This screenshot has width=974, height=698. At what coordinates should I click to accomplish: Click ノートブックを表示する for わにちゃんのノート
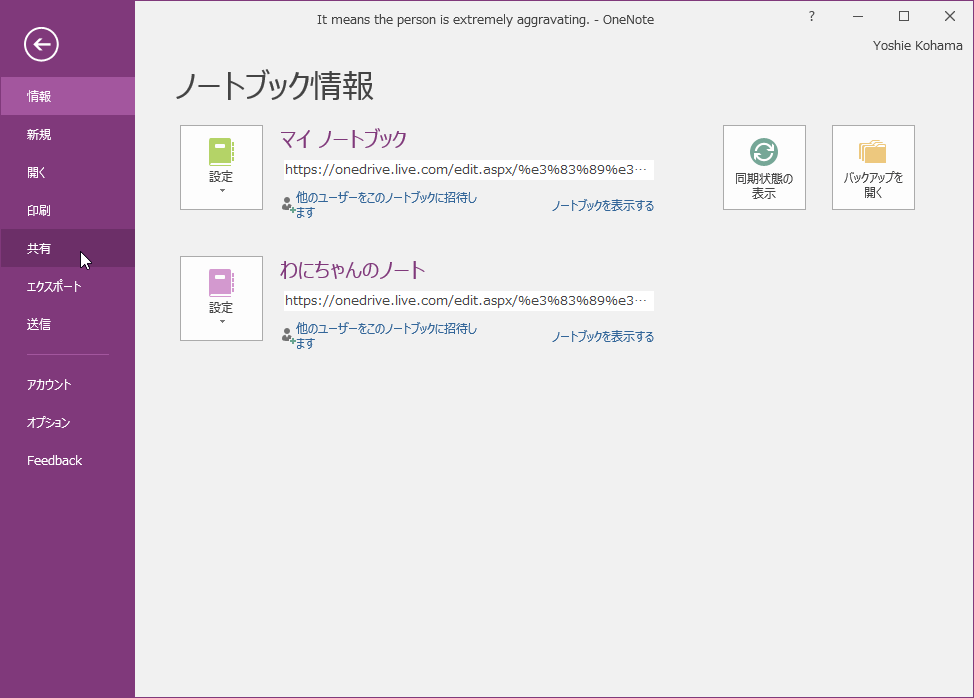click(x=603, y=337)
